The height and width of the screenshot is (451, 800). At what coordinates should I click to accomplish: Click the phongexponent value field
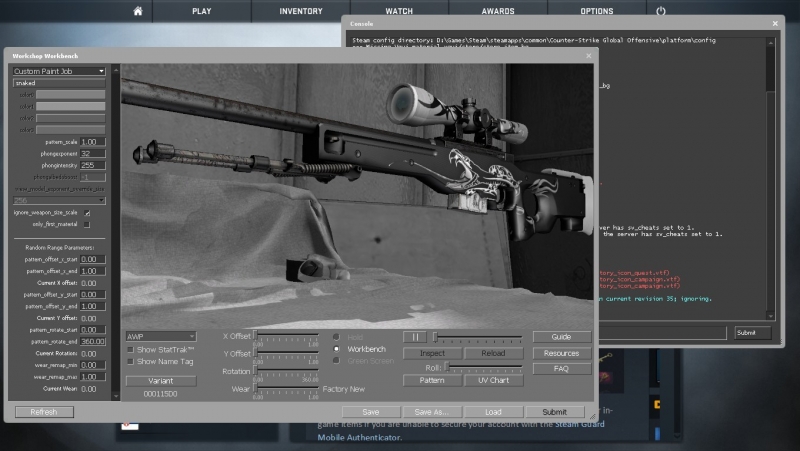tap(93, 154)
